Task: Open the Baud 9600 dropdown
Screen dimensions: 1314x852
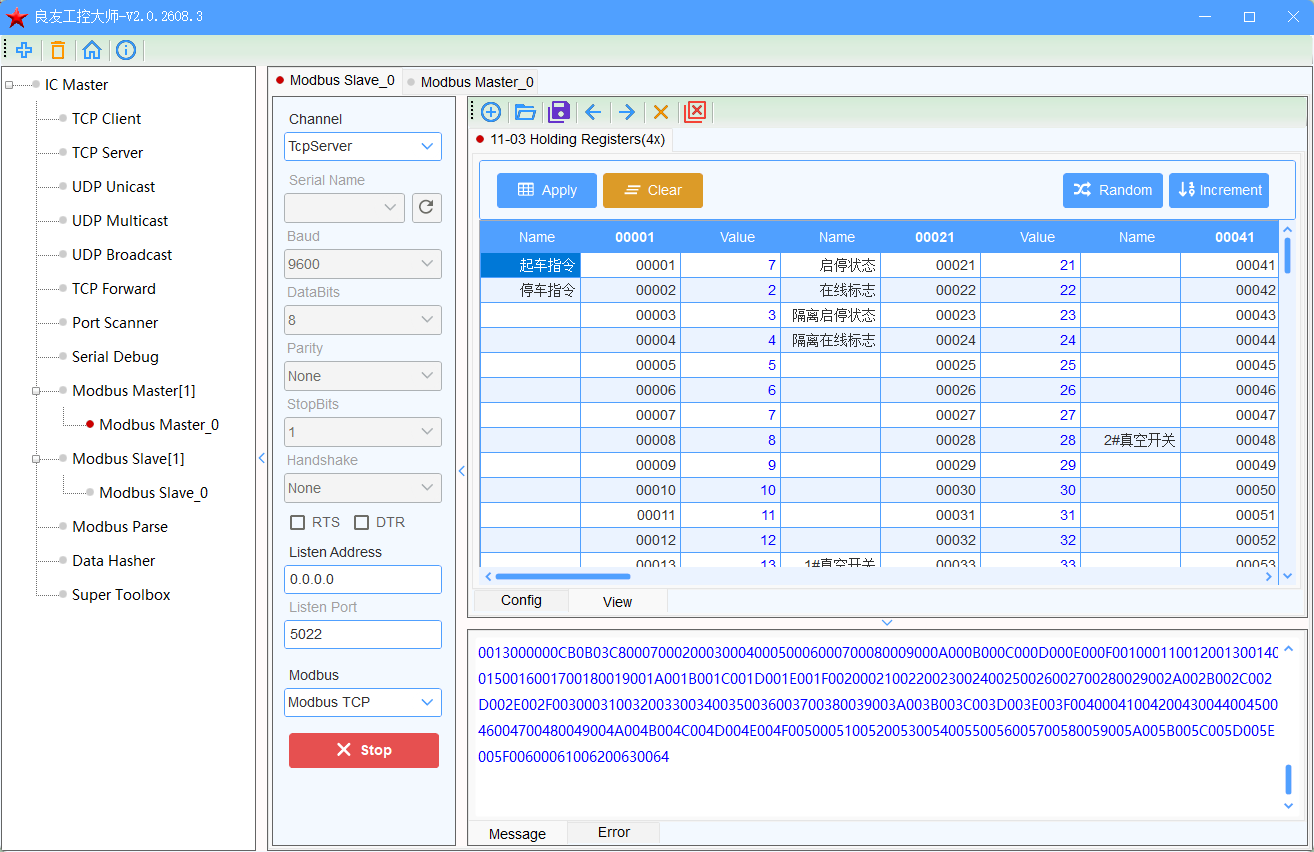Action: tap(363, 264)
